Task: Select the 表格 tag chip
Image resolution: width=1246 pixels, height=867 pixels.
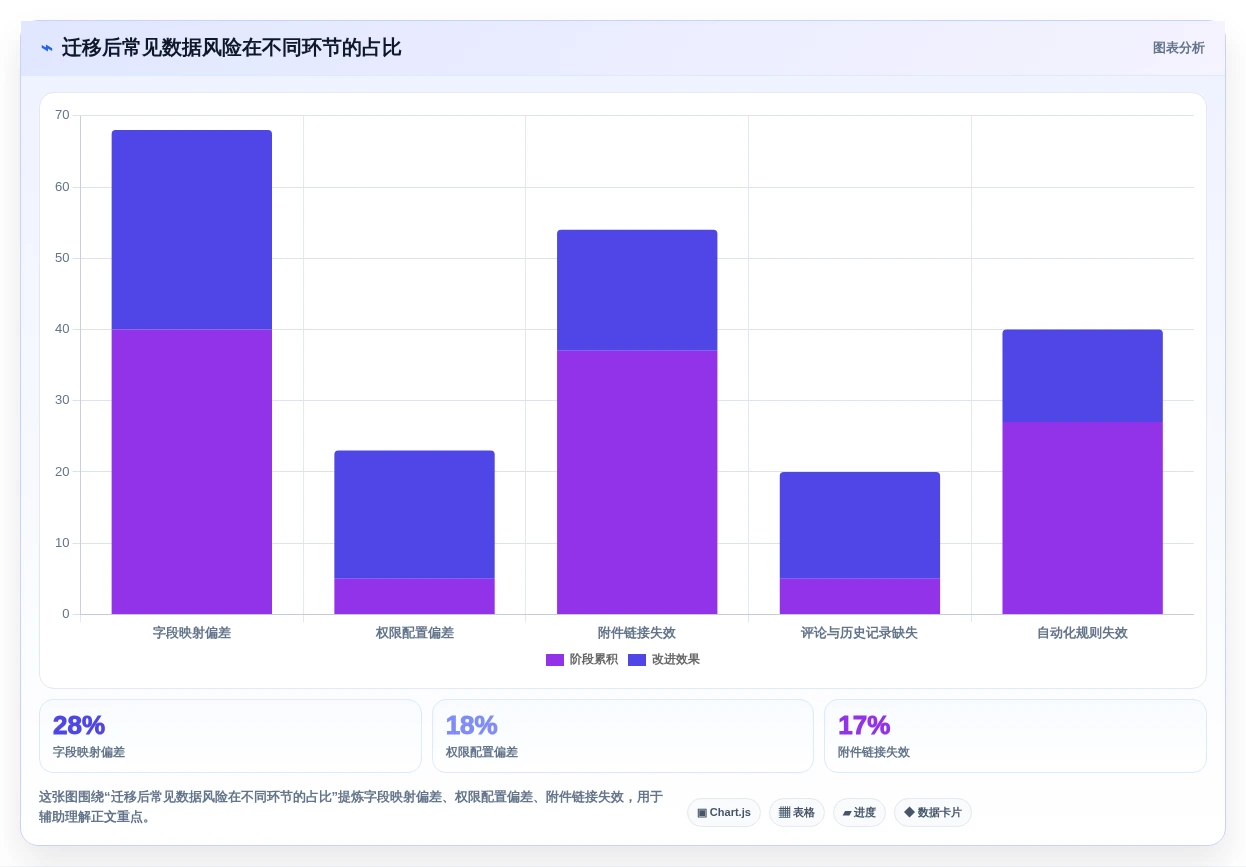Action: tap(797, 812)
